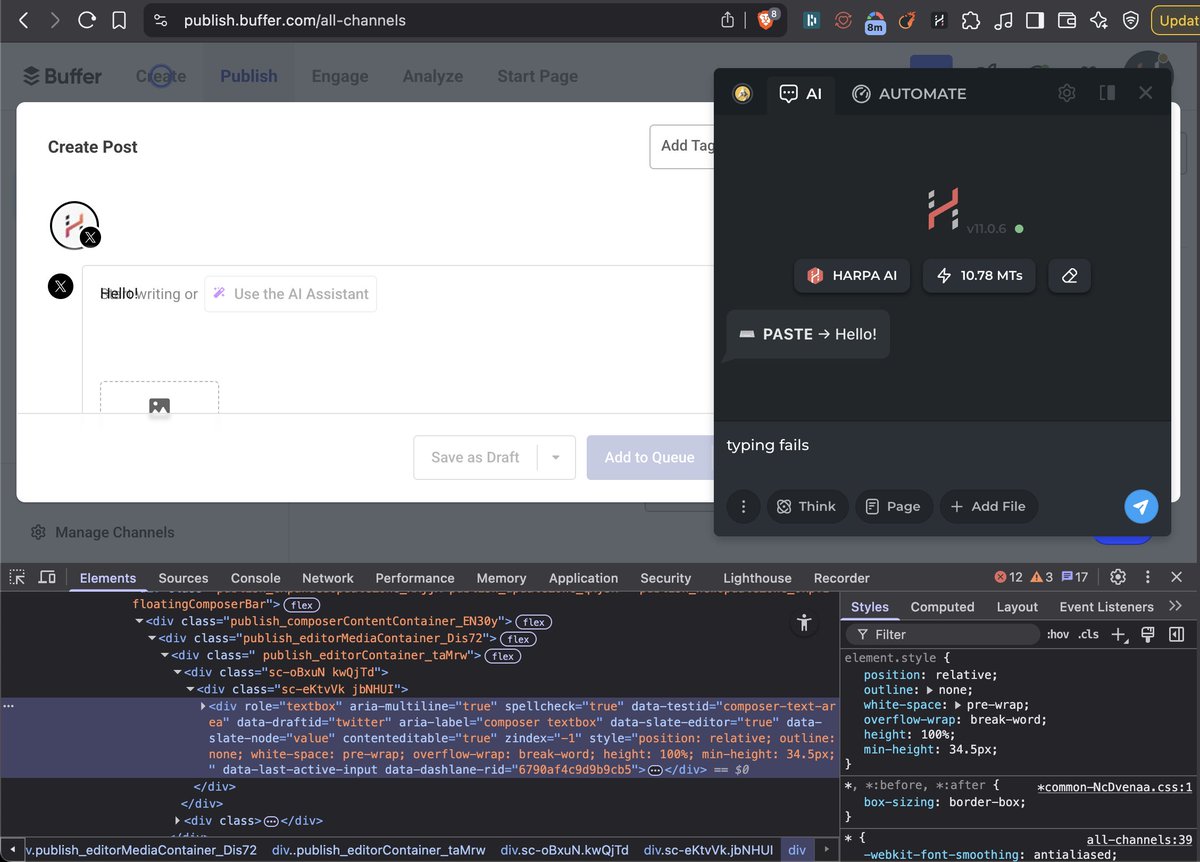Bookmark this page in the toolbar

120,20
